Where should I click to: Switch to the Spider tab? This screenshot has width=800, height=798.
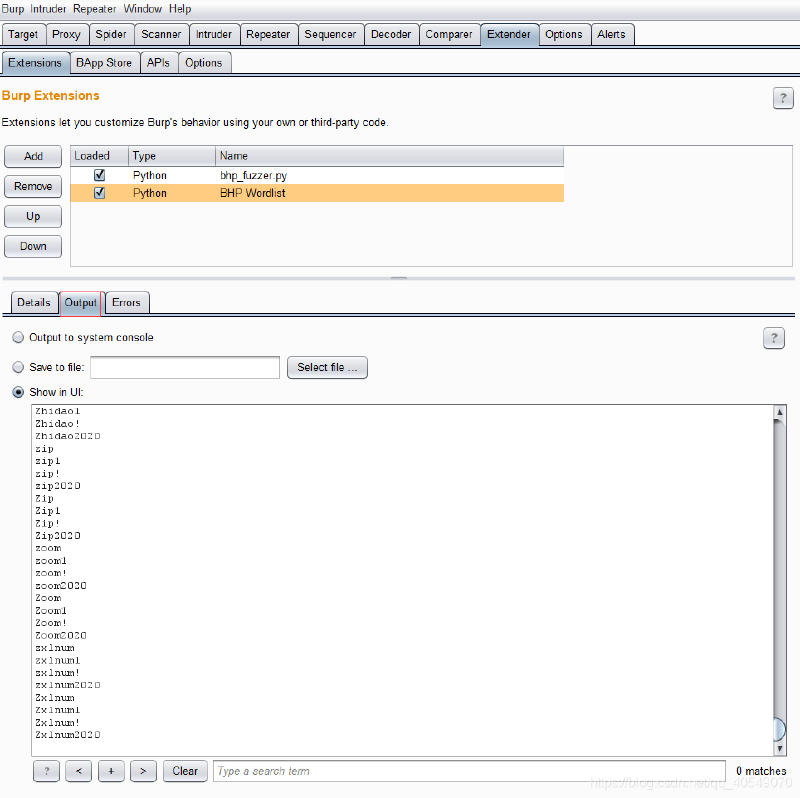(x=111, y=35)
